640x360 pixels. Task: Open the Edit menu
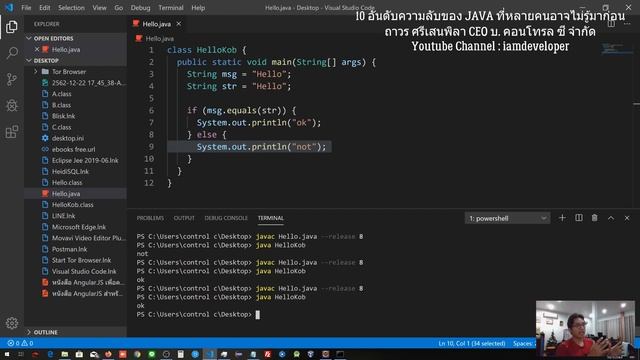tap(44, 8)
